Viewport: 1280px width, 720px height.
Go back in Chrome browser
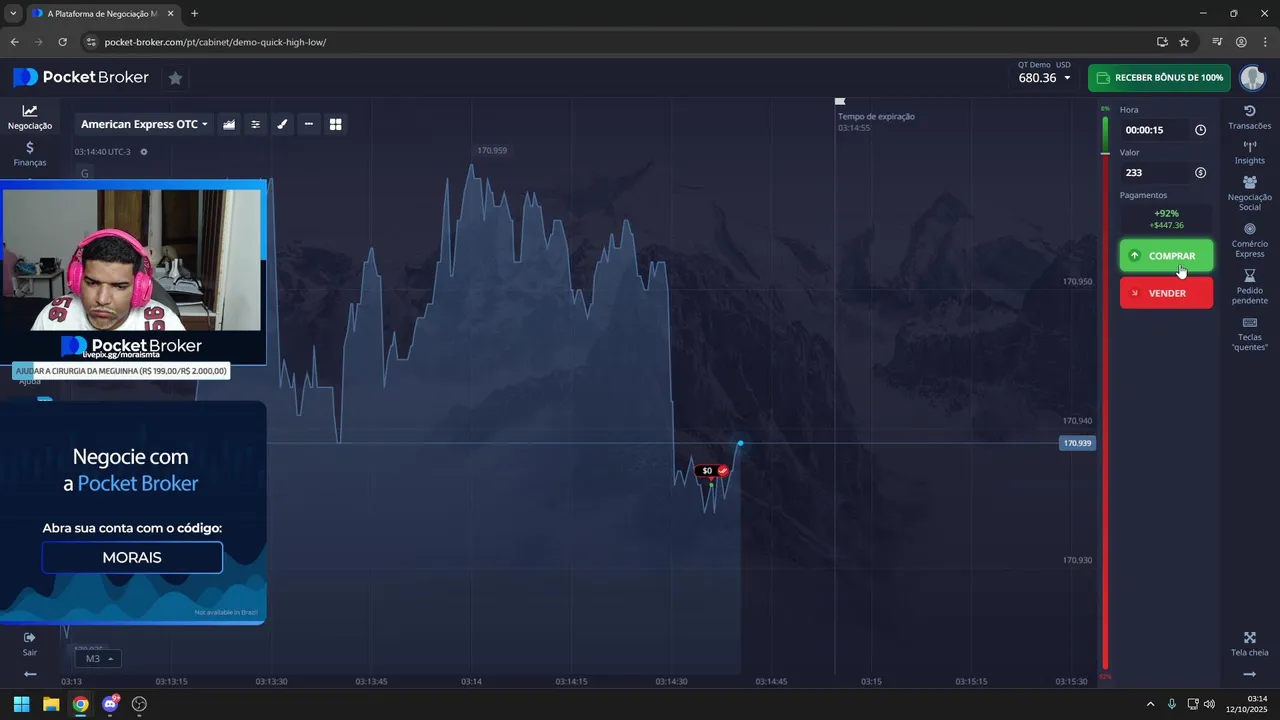(14, 42)
